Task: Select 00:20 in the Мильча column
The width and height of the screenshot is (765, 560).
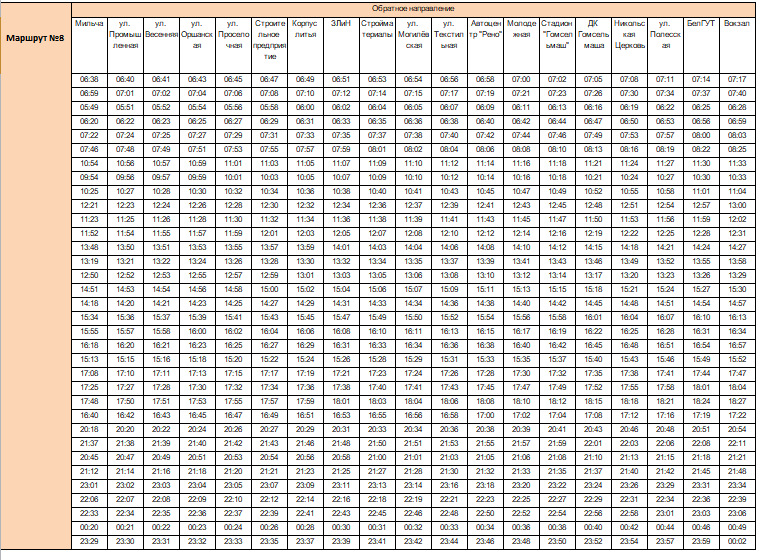Action: click(89, 527)
